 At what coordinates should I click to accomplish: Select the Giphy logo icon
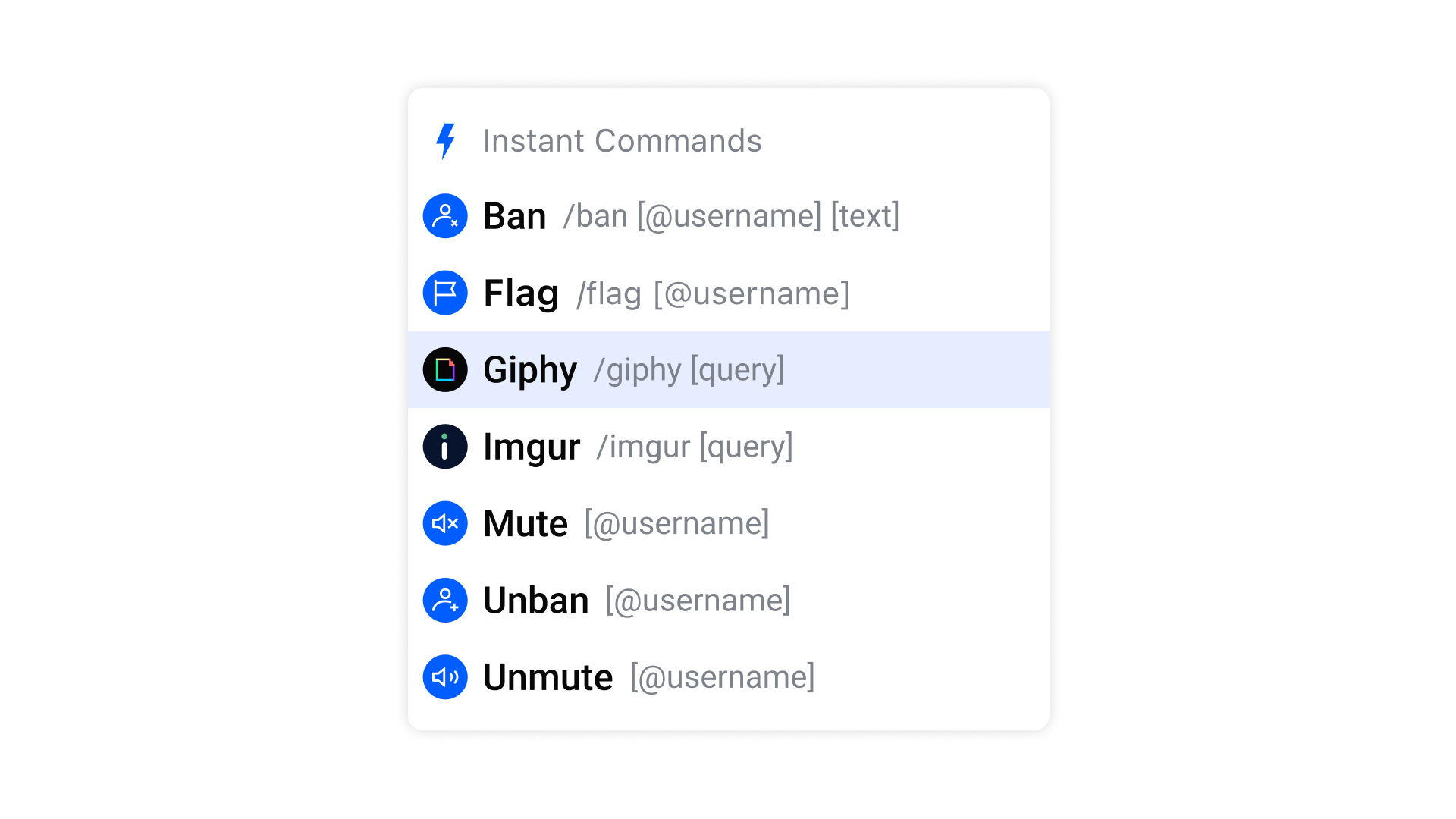(x=446, y=370)
